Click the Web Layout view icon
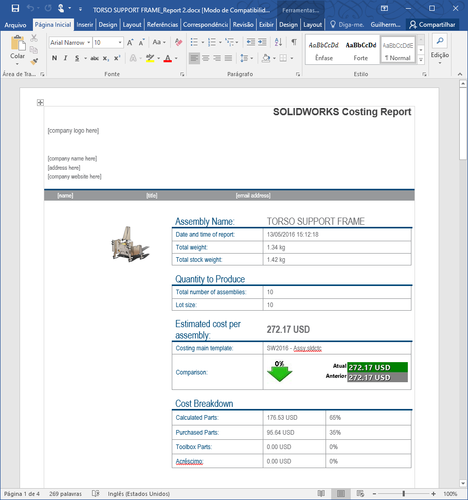Image resolution: width=468 pixels, height=500 pixels. 360,493
